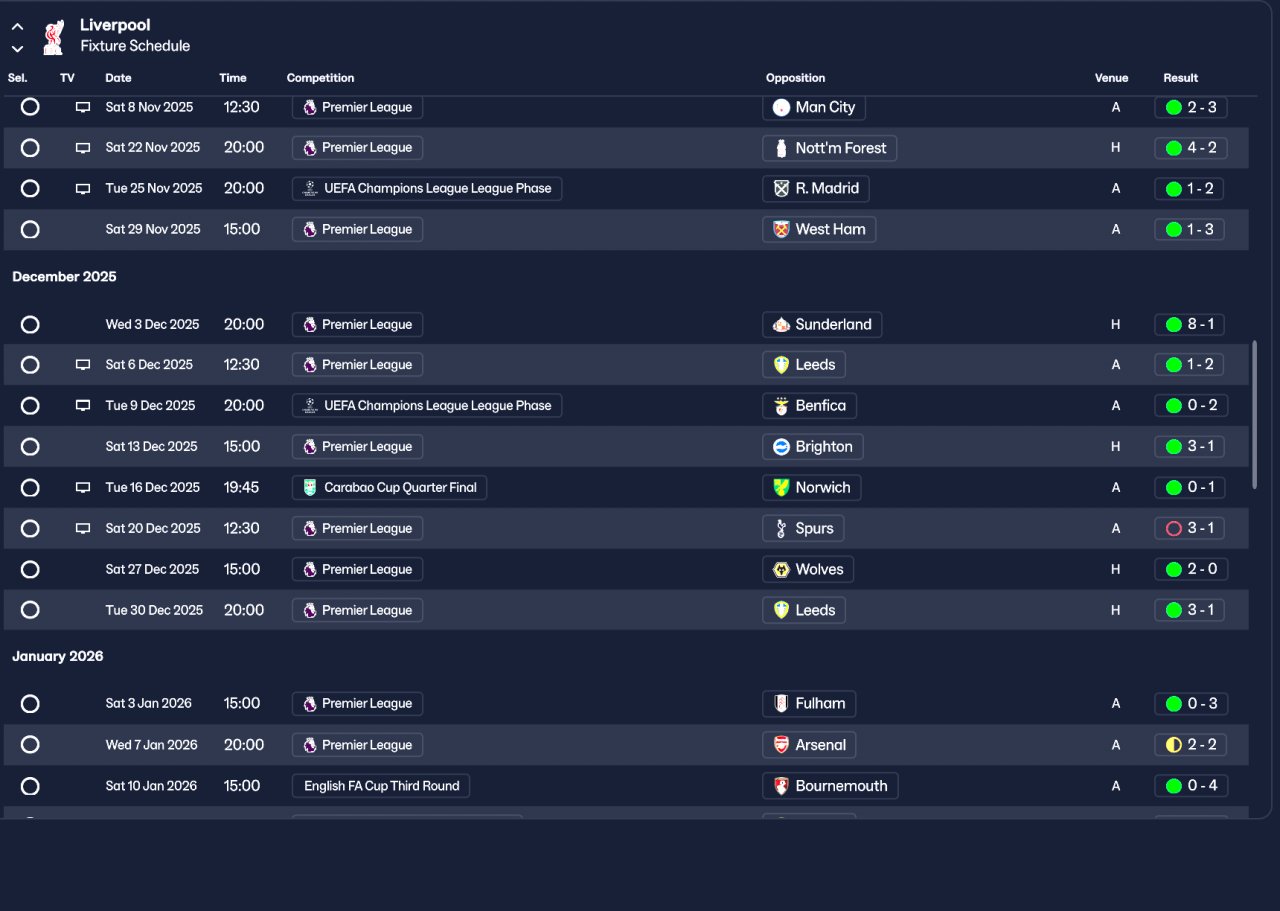
Task: Click the Fixture Schedule subtitle
Action: click(135, 46)
